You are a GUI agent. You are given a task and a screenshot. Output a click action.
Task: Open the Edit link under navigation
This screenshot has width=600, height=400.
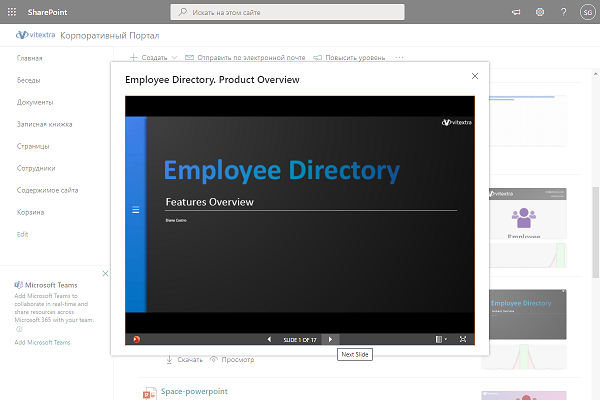(22, 234)
